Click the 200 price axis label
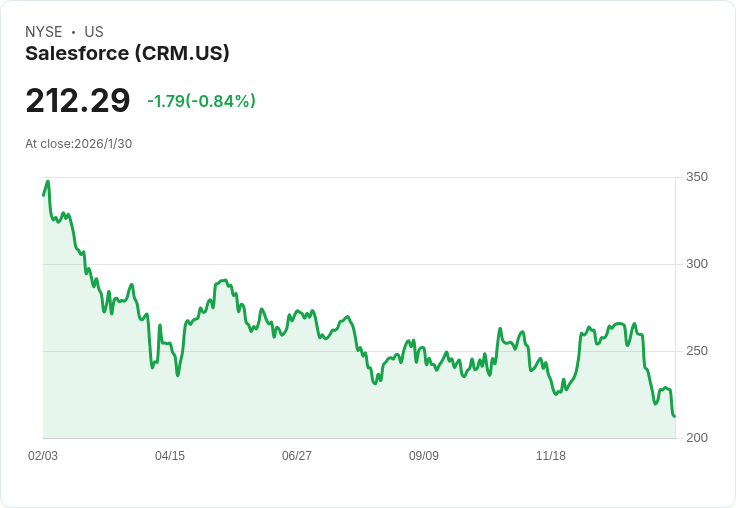736x508 pixels. pyautogui.click(x=696, y=438)
